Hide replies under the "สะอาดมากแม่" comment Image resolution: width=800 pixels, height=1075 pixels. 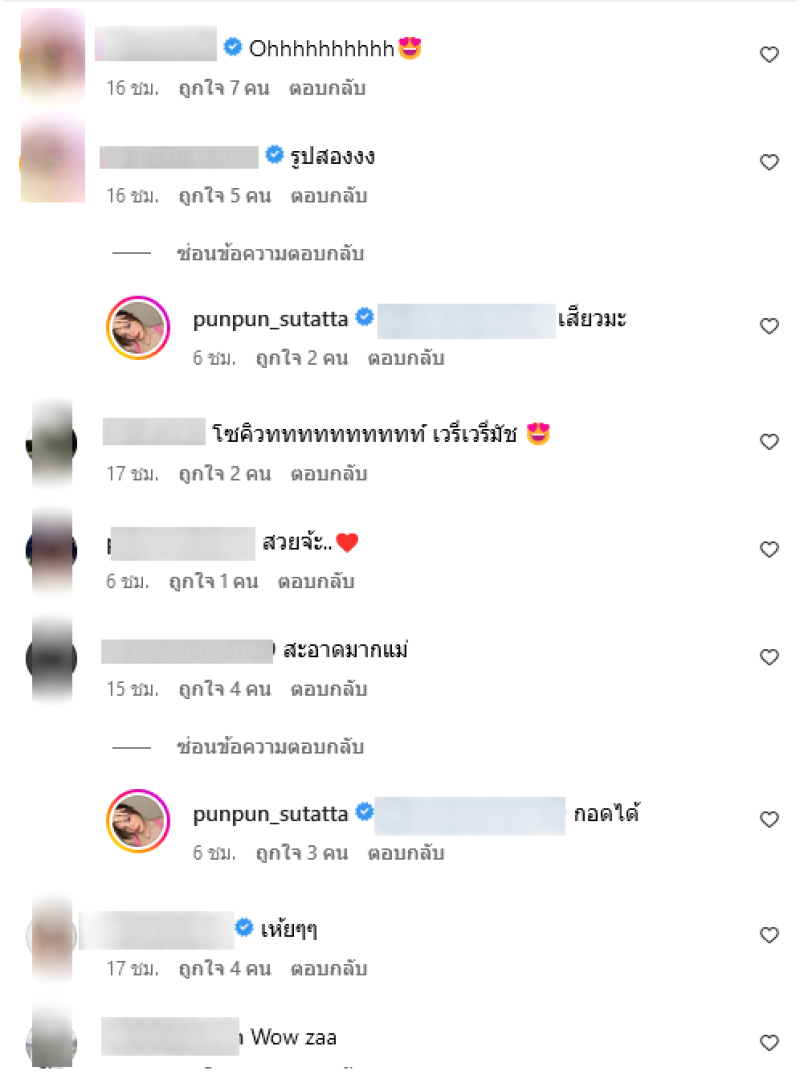270,747
